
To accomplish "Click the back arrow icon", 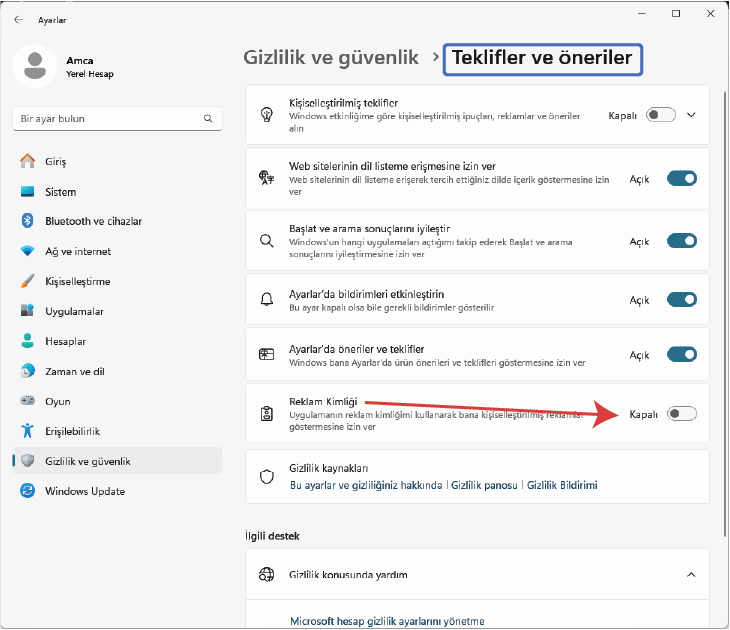I will [x=18, y=20].
